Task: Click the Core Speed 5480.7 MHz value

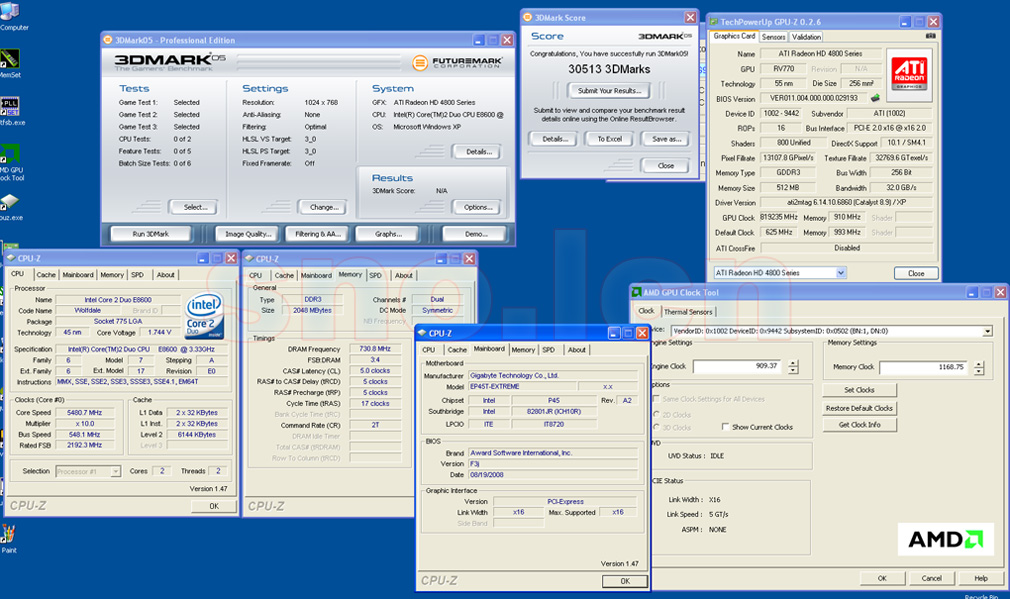Action: (x=84, y=412)
